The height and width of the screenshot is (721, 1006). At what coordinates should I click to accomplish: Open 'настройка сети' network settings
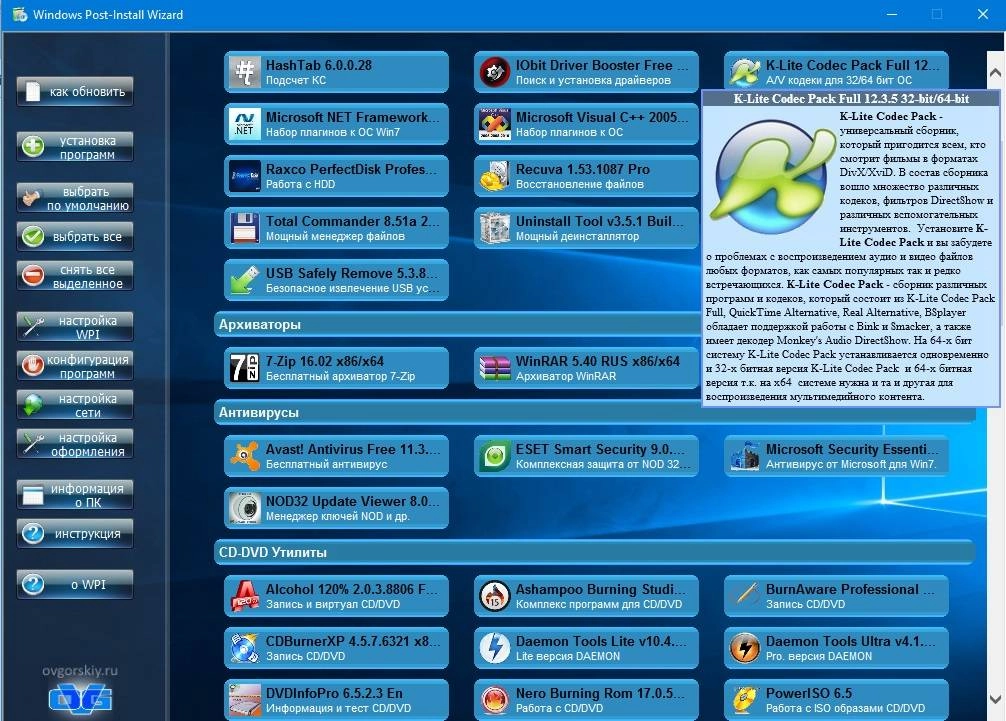pyautogui.click(x=75, y=405)
